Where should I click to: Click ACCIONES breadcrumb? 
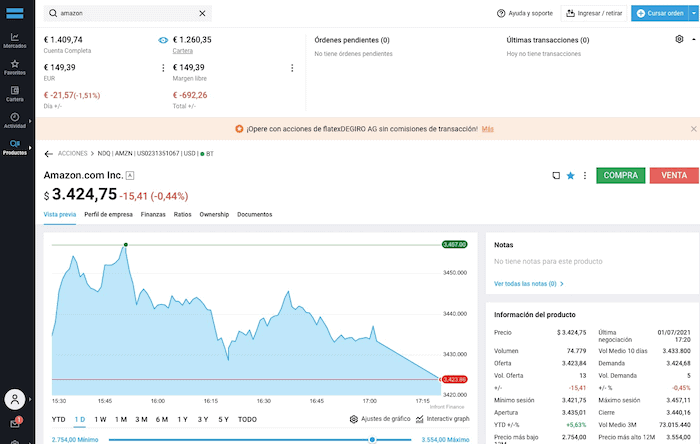[x=72, y=154]
